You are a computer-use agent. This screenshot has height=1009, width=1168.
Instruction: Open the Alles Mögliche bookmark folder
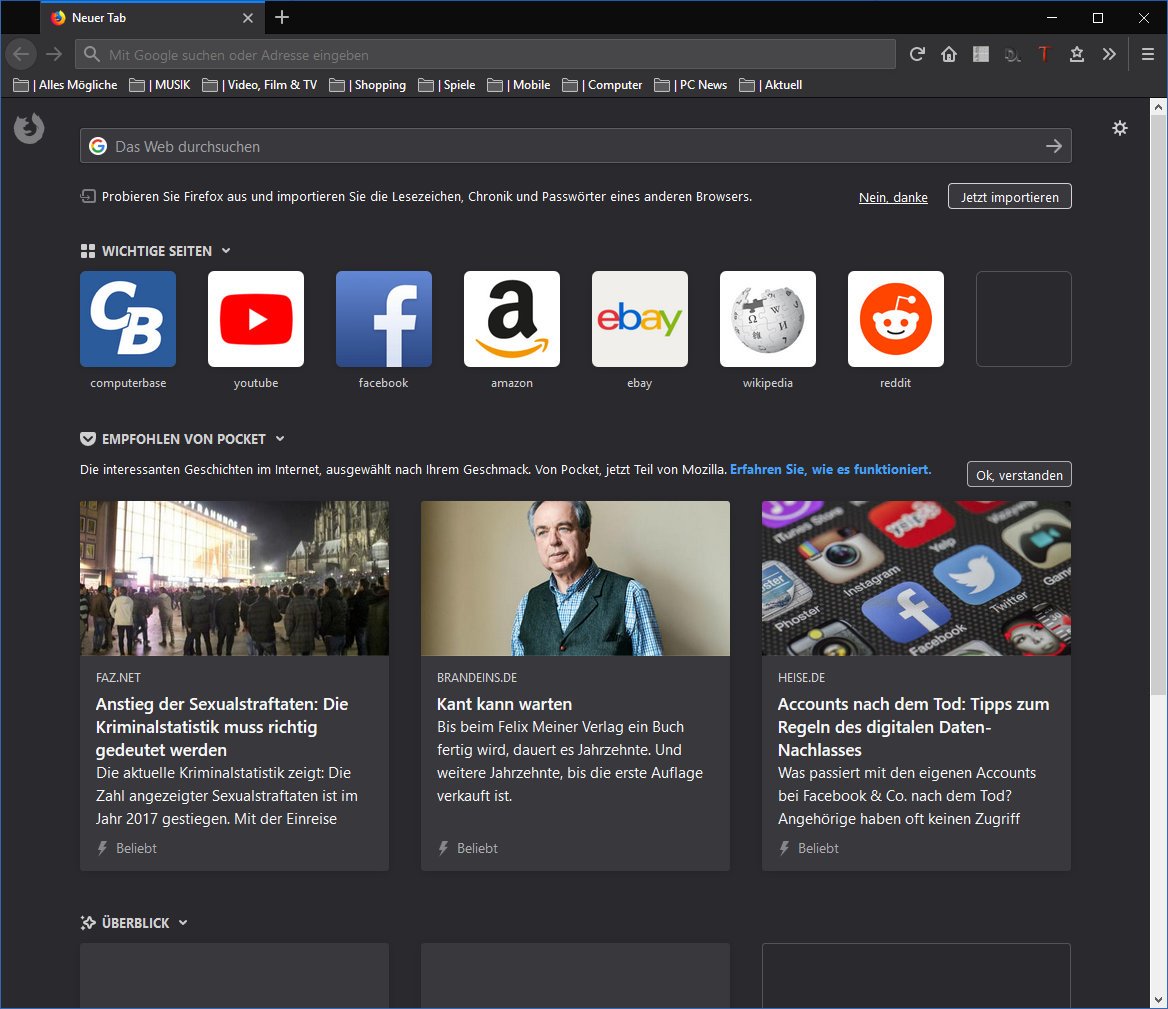coord(65,85)
